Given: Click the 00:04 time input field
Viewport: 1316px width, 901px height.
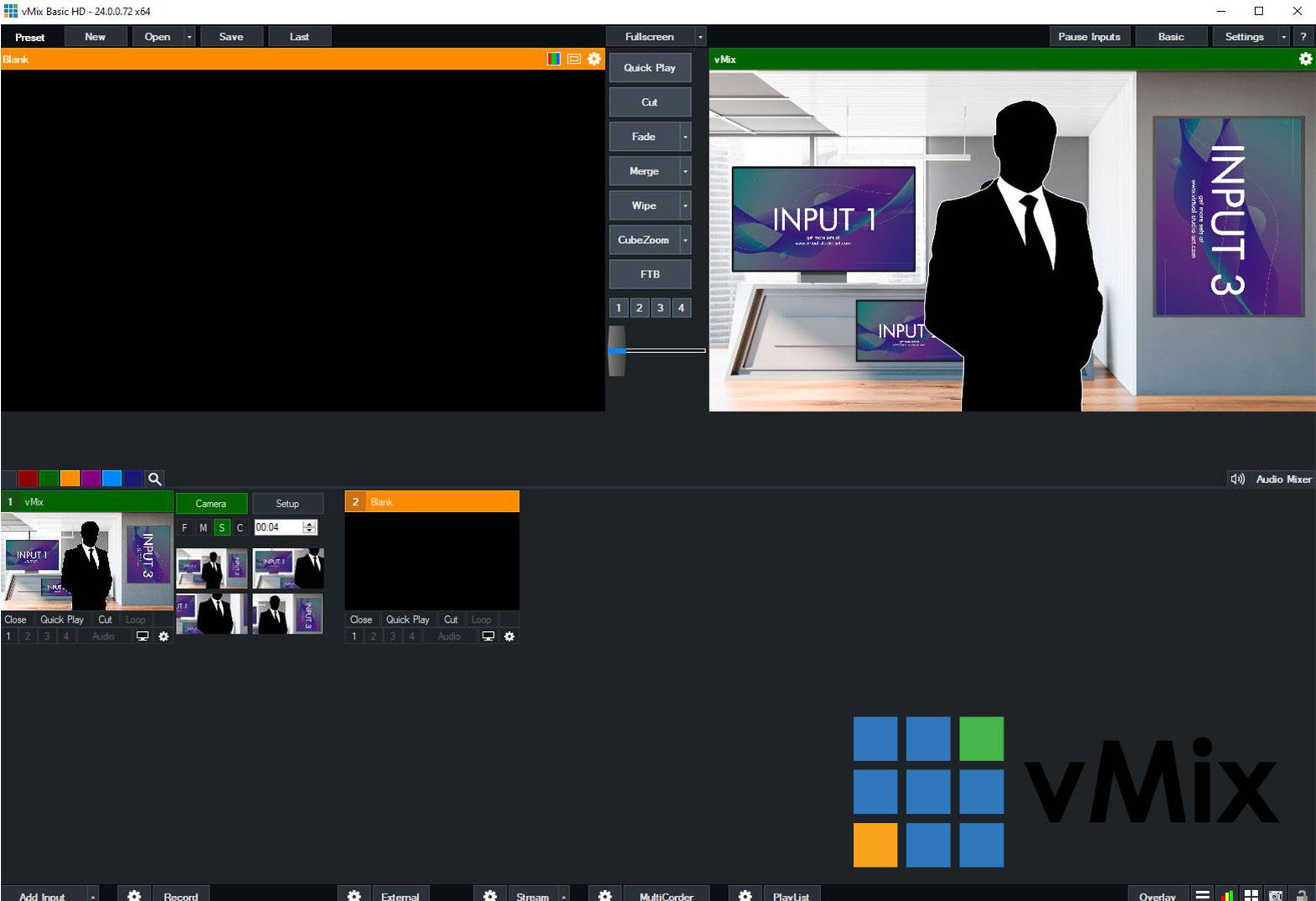Looking at the screenshot, I should click(278, 527).
